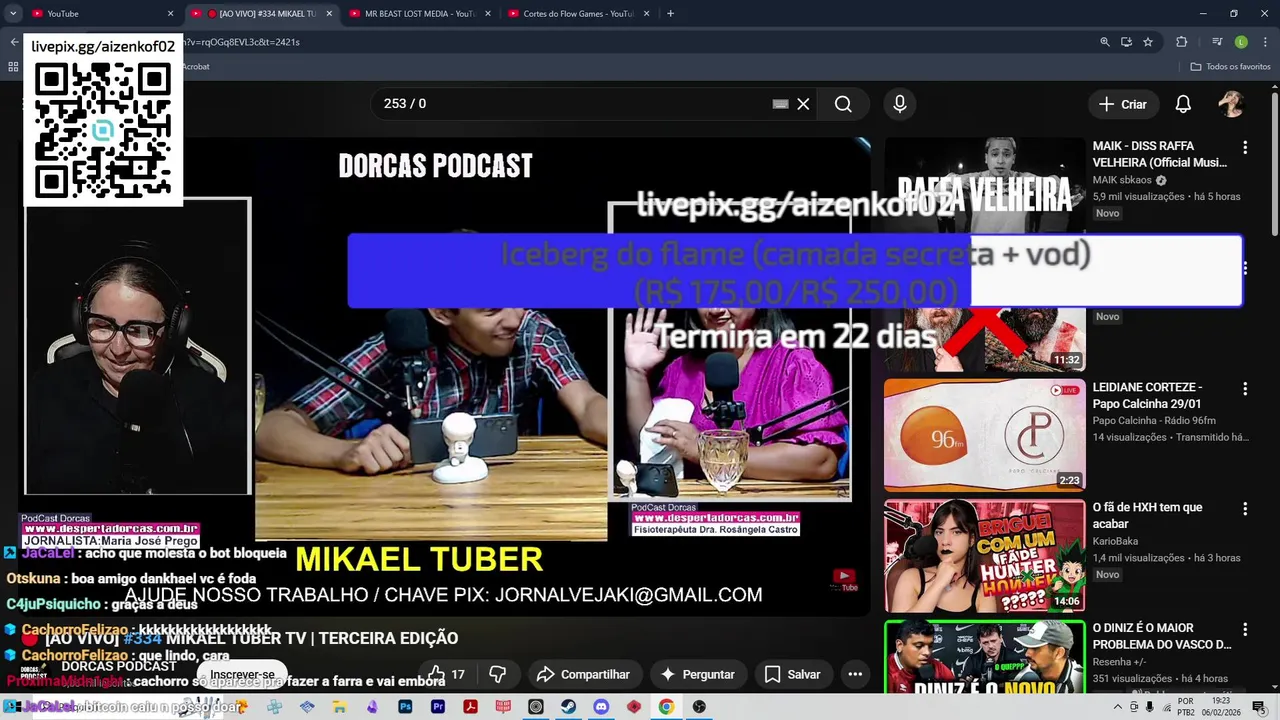Open the Todos os favoritos folder
This screenshot has height=720, width=1280.
coord(1230,66)
